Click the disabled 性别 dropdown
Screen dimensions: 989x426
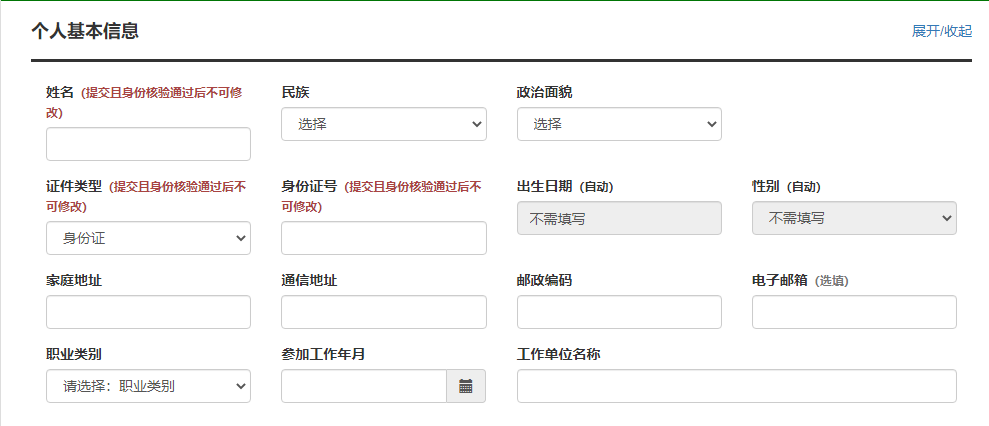853,218
